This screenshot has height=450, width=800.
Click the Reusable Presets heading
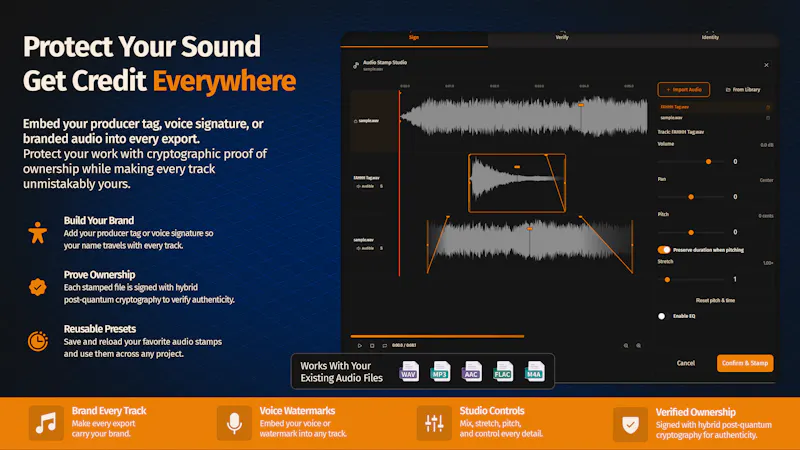point(100,329)
